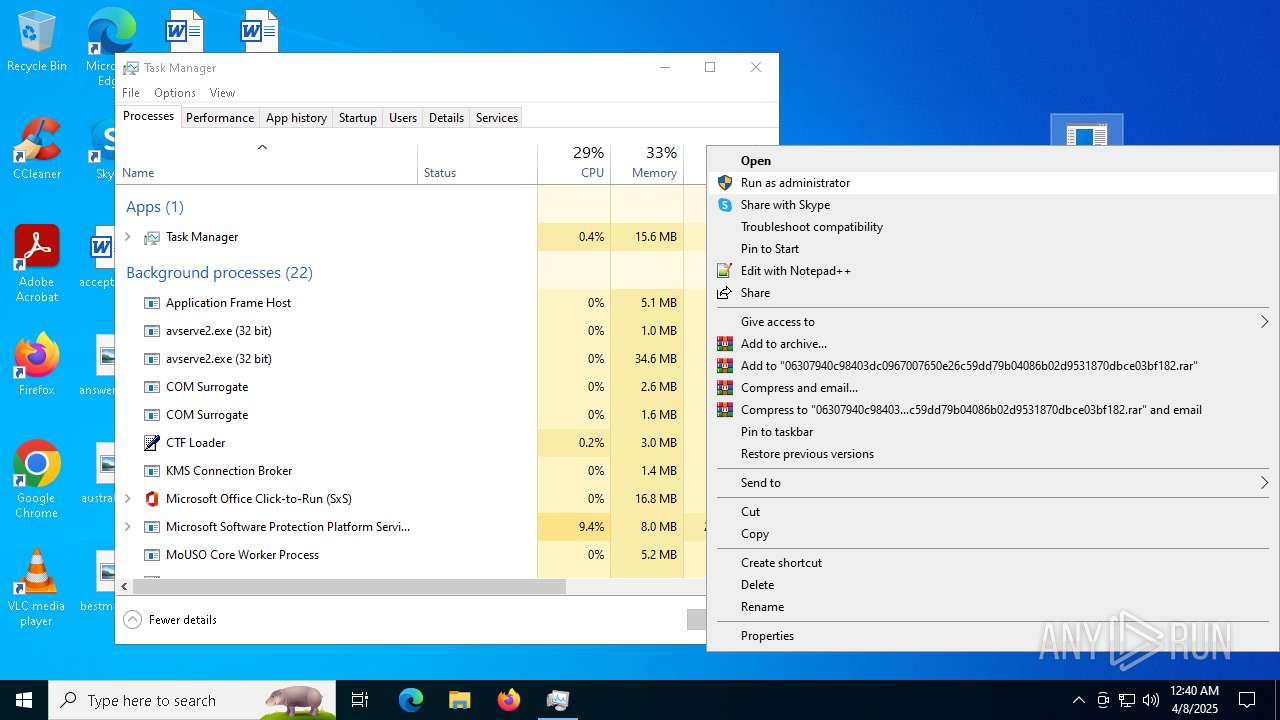Click Task Manager taskbar button
Screen dimensions: 1280x720
tap(557, 700)
